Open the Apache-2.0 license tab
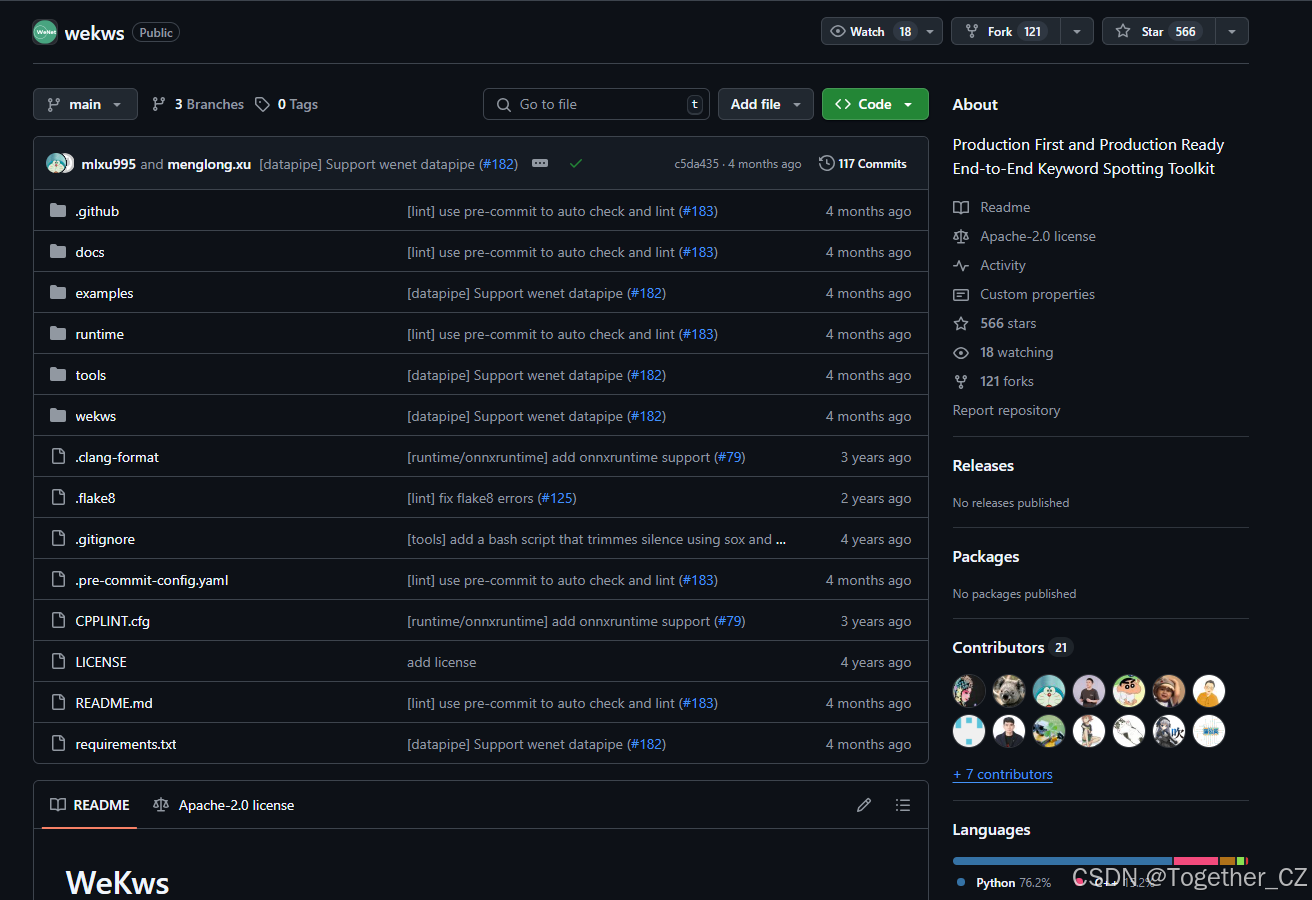This screenshot has height=900, width=1312. [x=222, y=805]
